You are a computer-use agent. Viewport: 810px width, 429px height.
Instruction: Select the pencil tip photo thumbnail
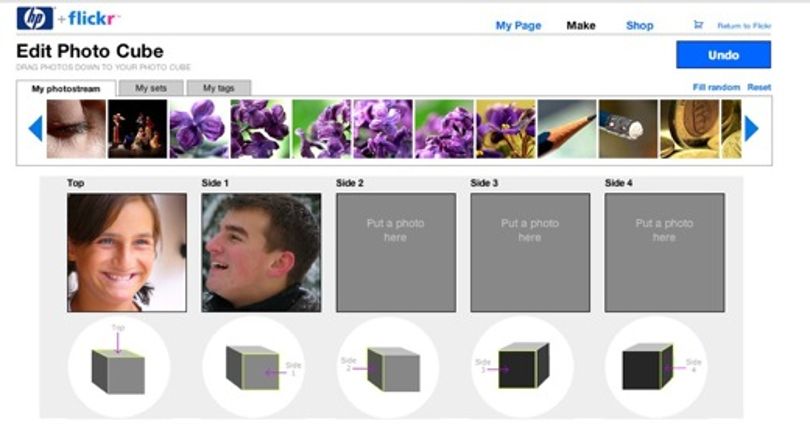pyautogui.click(x=567, y=129)
